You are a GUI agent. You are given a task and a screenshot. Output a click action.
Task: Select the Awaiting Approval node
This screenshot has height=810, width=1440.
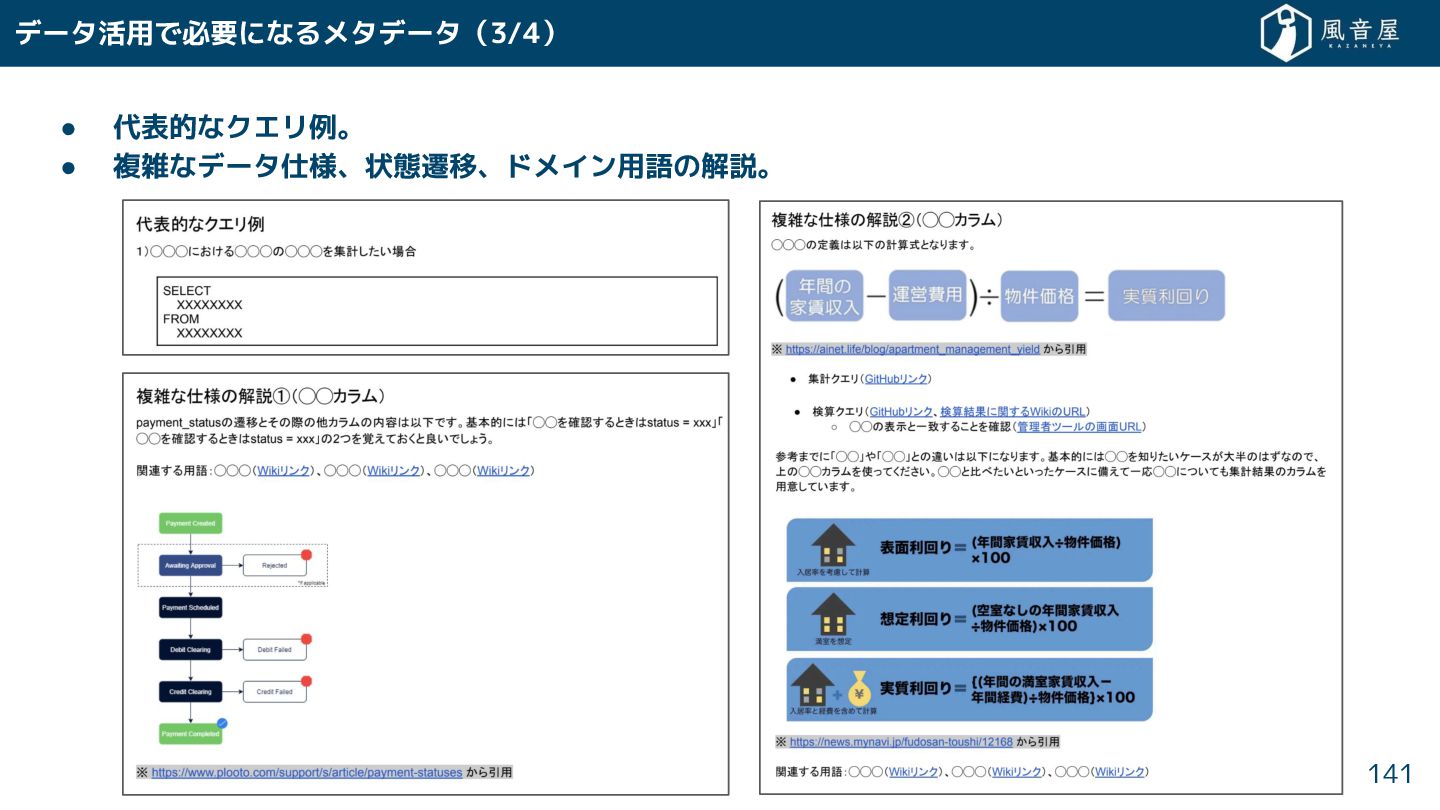(x=190, y=566)
